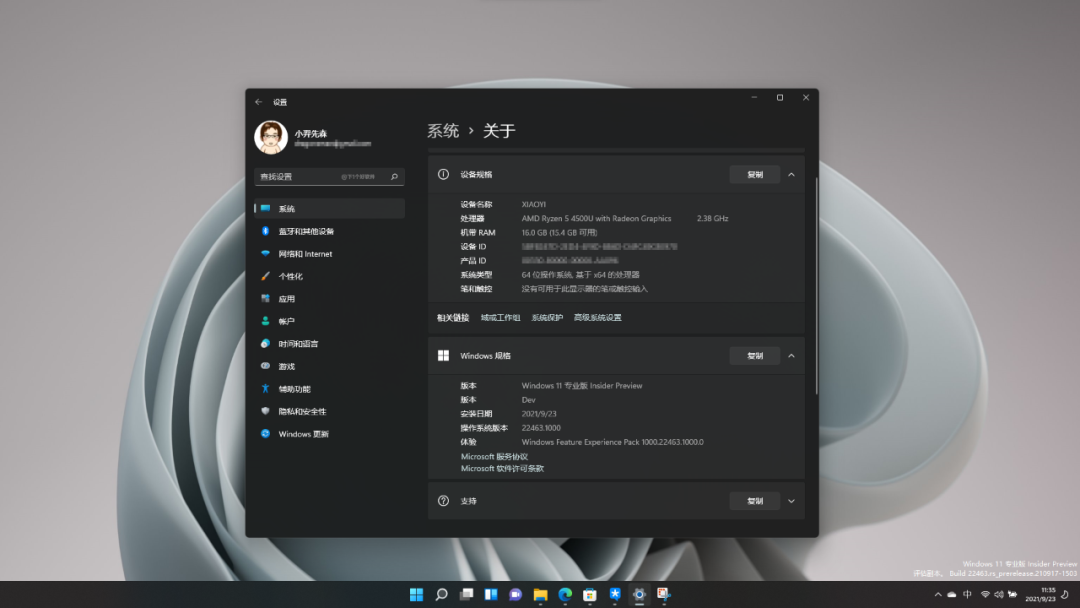Viewport: 1080px width, 608px height.
Task: Open Task View on the taskbar
Action: [x=466, y=594]
